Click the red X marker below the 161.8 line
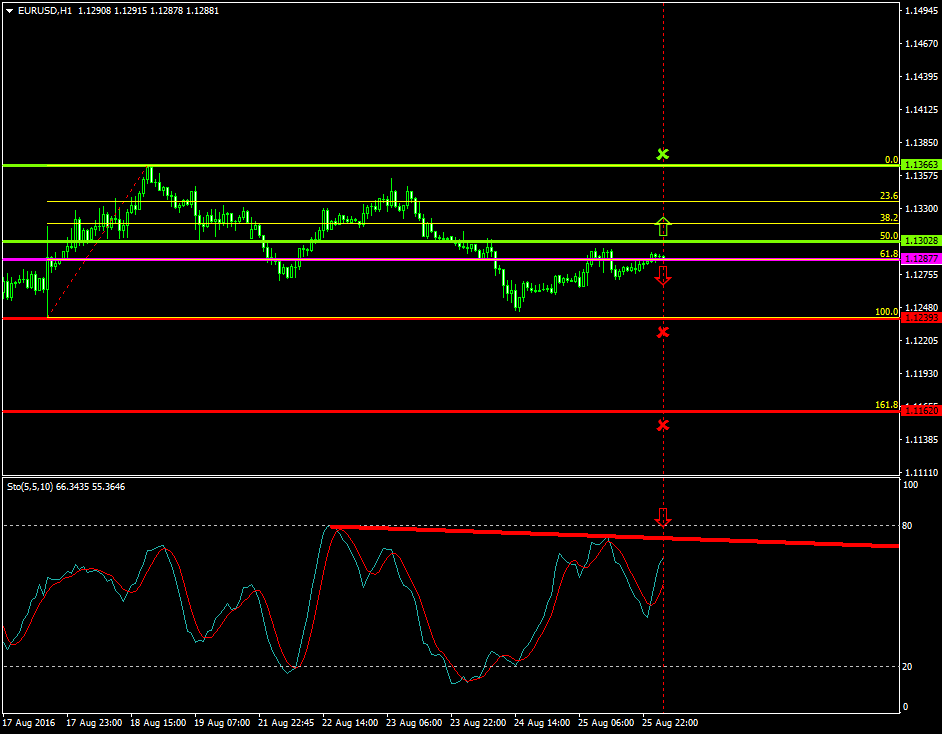942x734 pixels. [662, 425]
